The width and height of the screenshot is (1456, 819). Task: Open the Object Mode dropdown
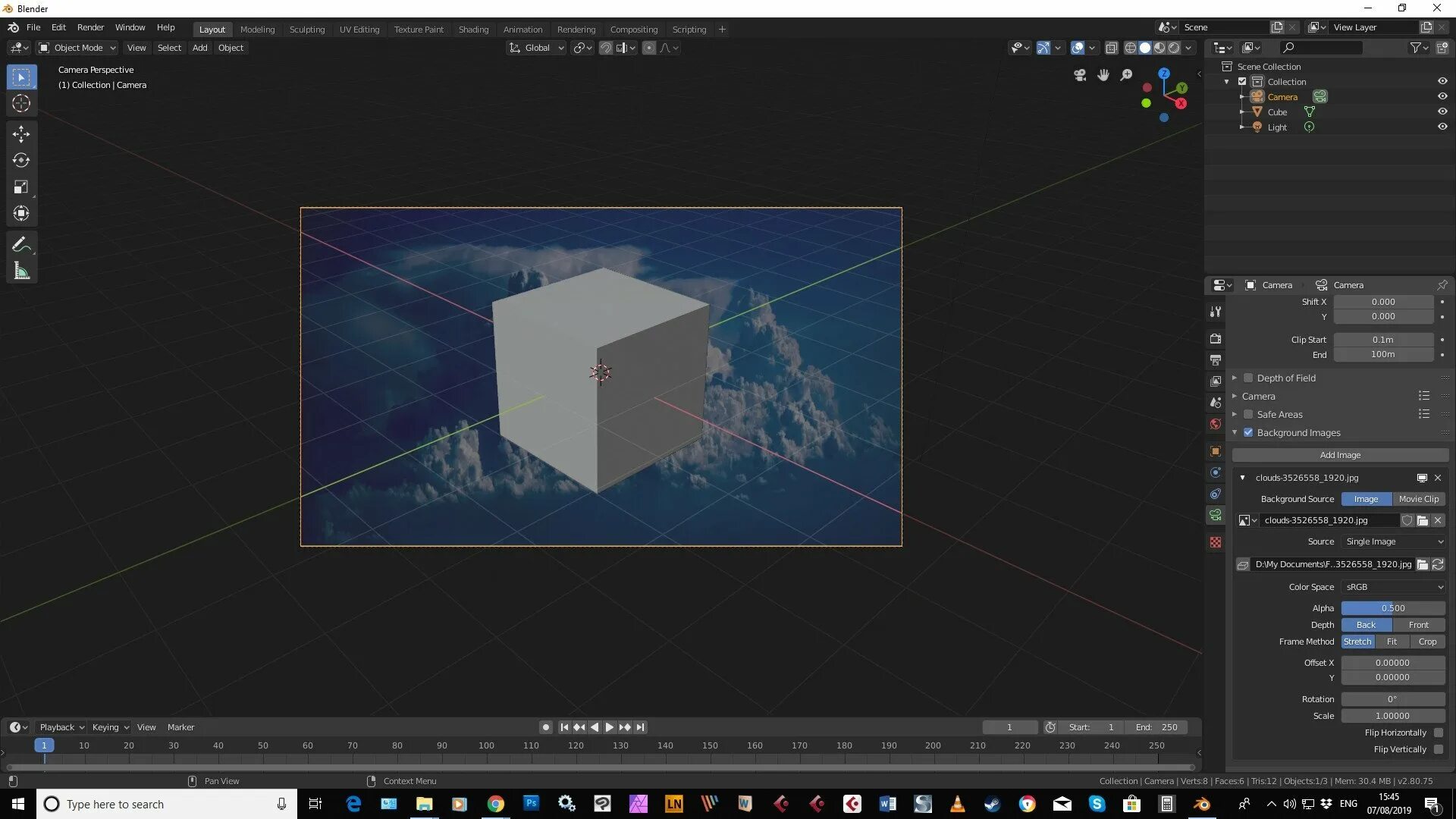pyautogui.click(x=77, y=48)
